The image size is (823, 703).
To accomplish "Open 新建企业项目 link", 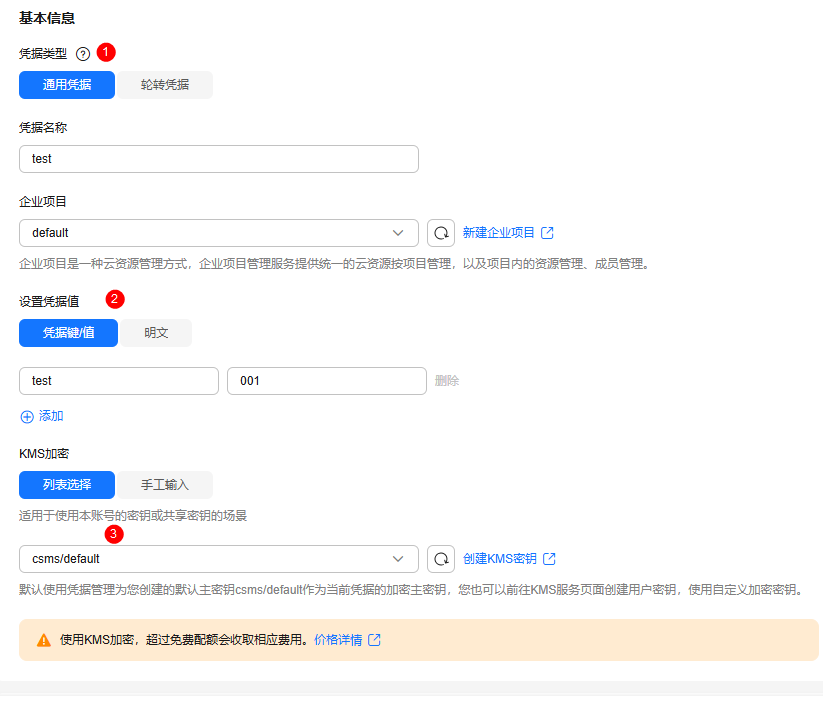I will 498,233.
